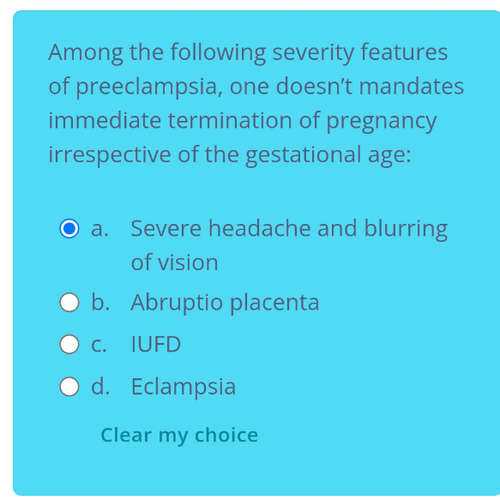
Task: Click the word 'mandates' in the question
Action: tap(411, 86)
